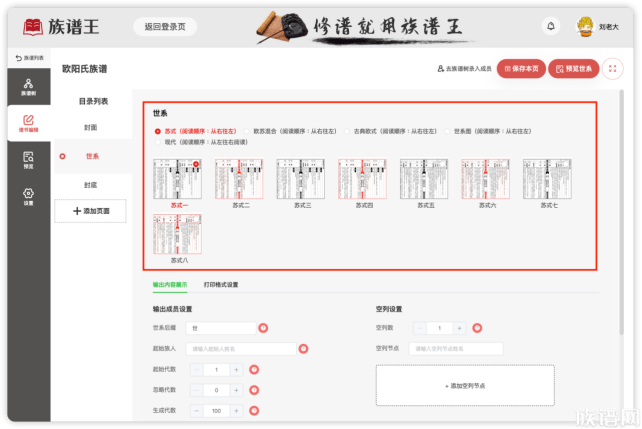The image size is (642, 429).
Task: Decrease 空列数 with minus button
Action: [420, 328]
